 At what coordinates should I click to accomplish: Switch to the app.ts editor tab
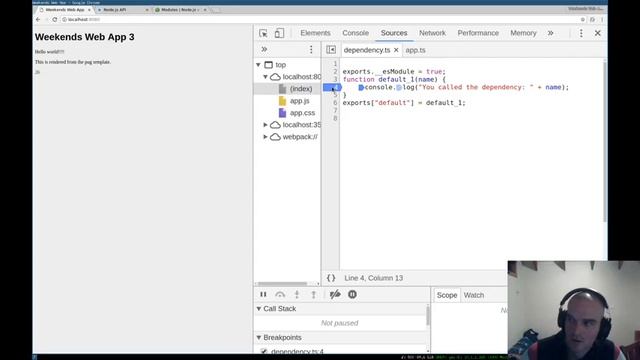[x=416, y=50]
